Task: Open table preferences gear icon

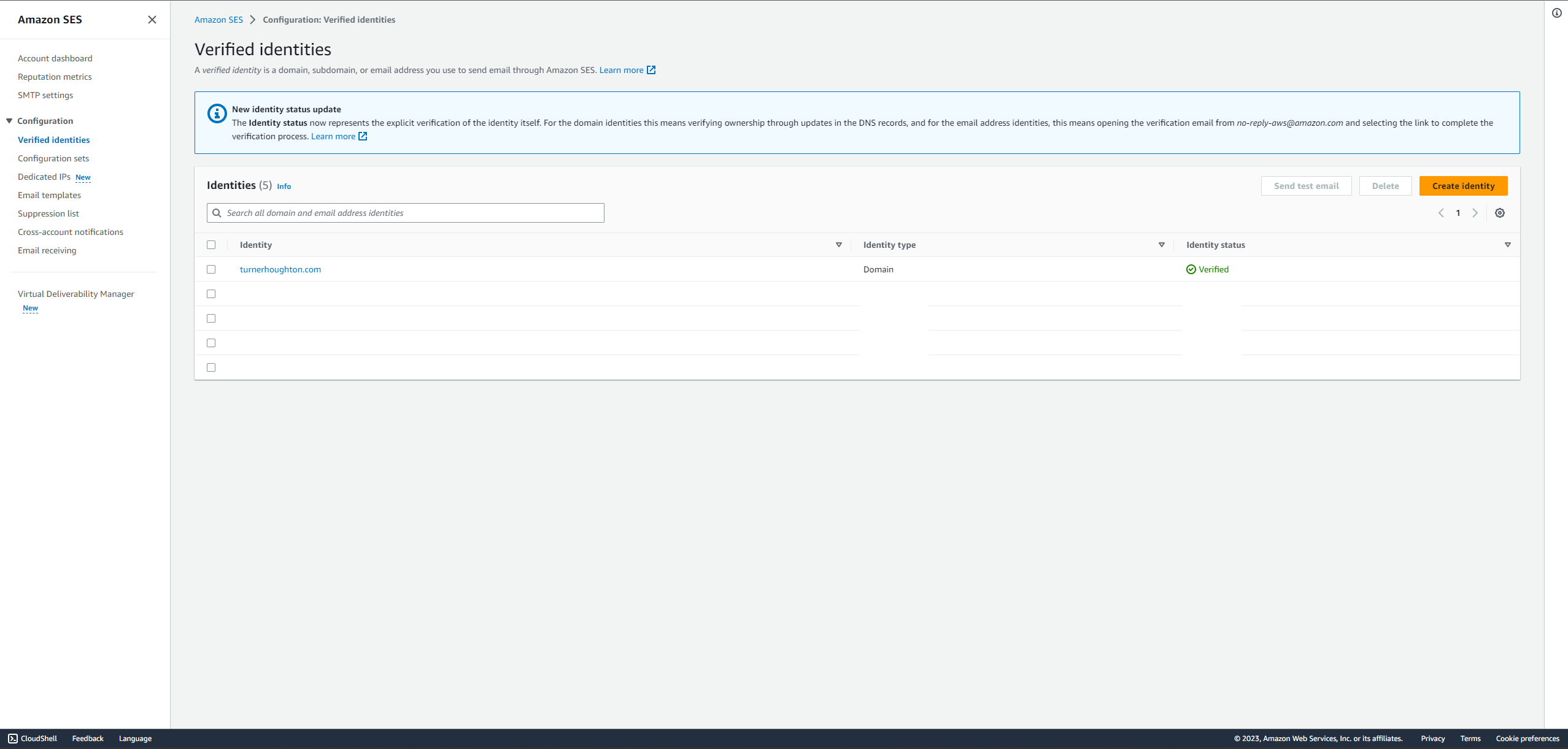Action: 1500,213
